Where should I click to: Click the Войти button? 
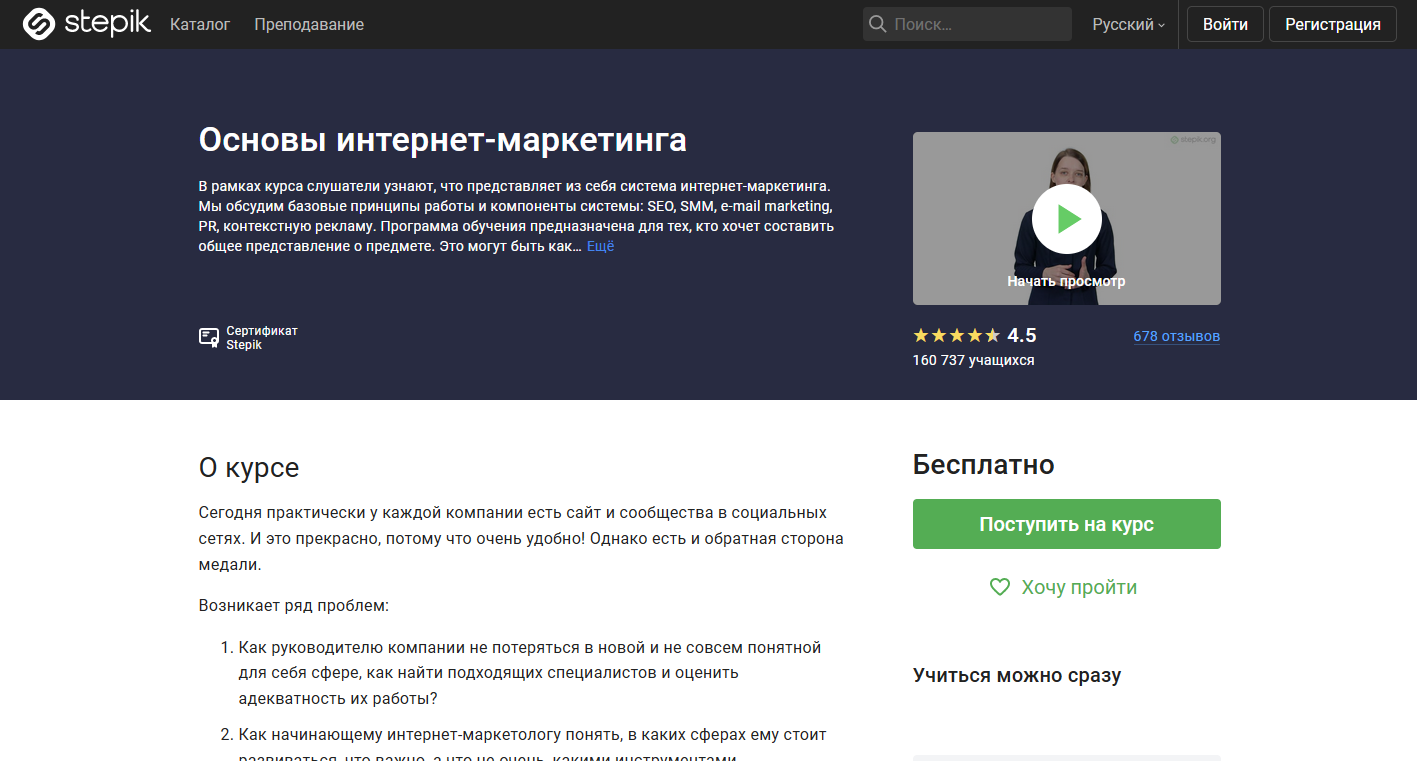(1224, 23)
